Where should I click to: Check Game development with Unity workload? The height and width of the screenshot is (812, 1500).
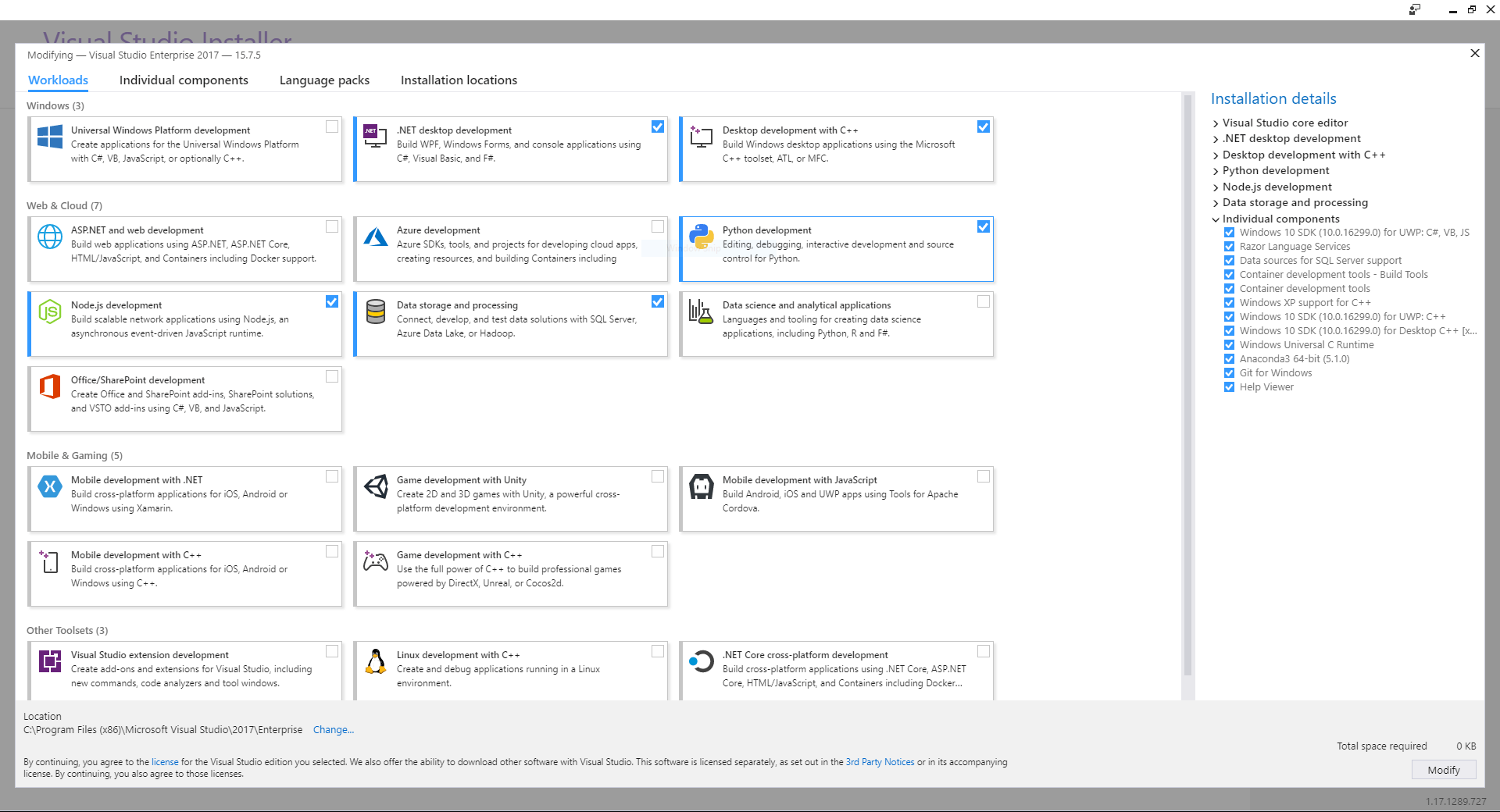pyautogui.click(x=658, y=476)
